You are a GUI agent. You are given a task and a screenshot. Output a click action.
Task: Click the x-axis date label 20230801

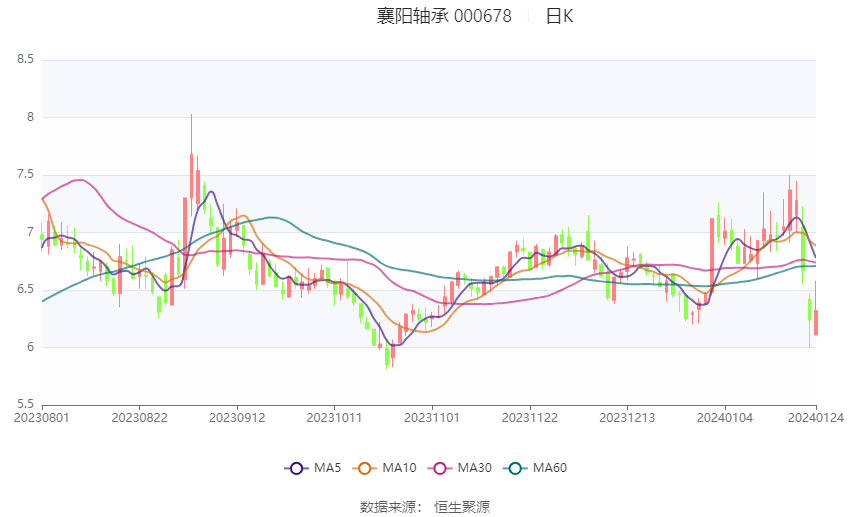42,418
